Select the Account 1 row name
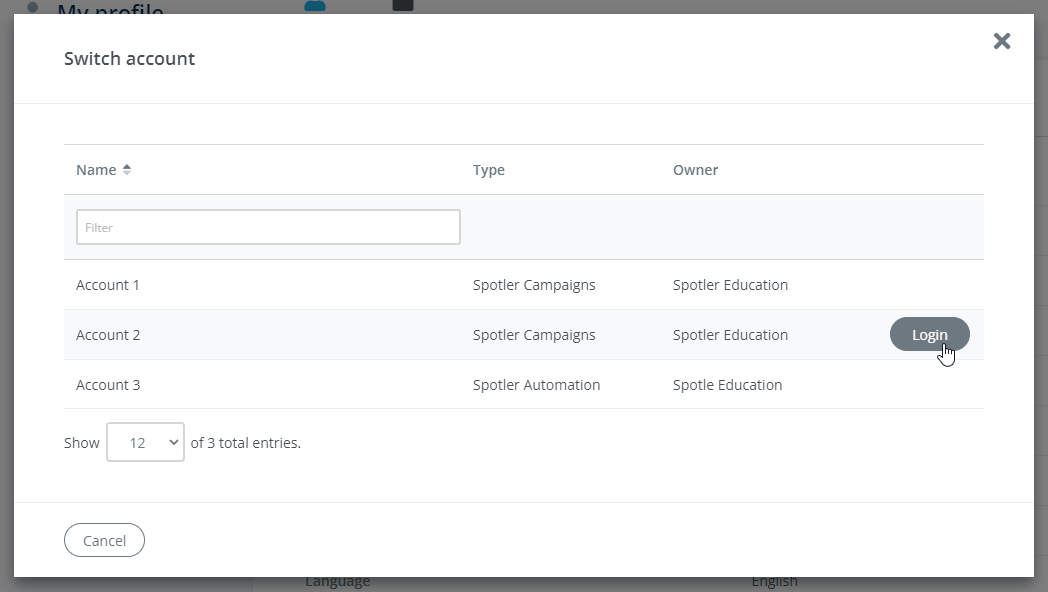The width and height of the screenshot is (1048, 592). click(x=108, y=285)
